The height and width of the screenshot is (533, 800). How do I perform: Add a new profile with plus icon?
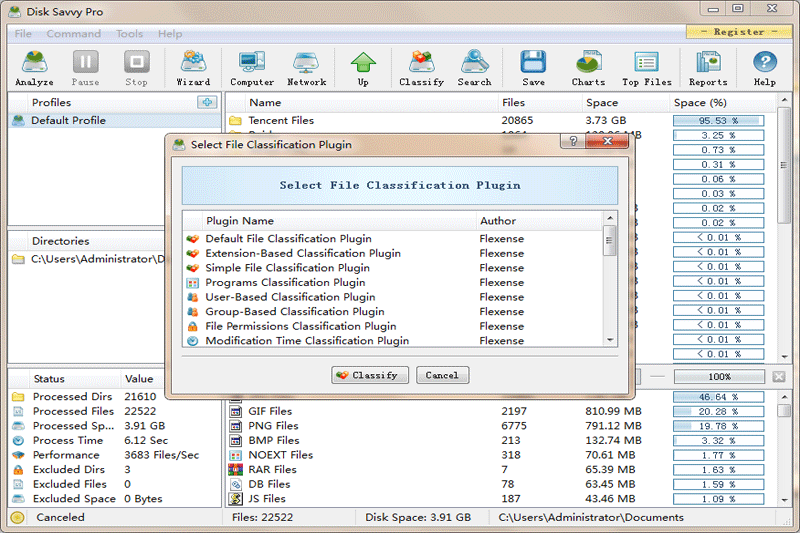click(206, 102)
